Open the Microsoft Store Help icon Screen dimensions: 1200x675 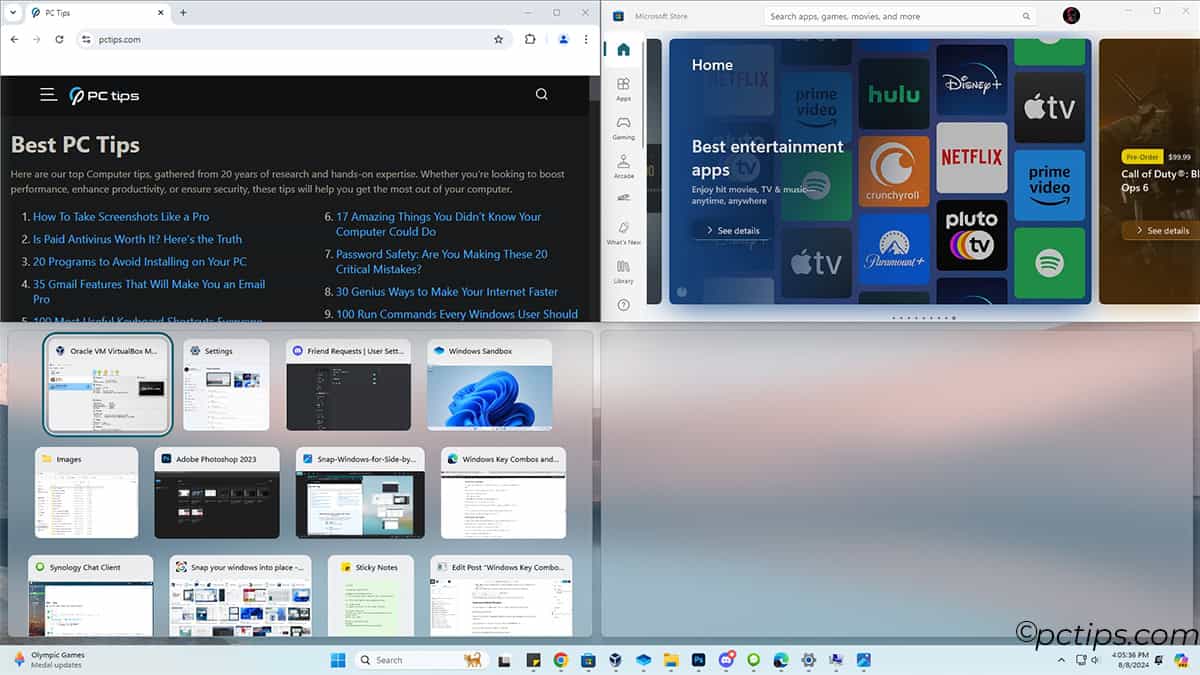pos(623,305)
